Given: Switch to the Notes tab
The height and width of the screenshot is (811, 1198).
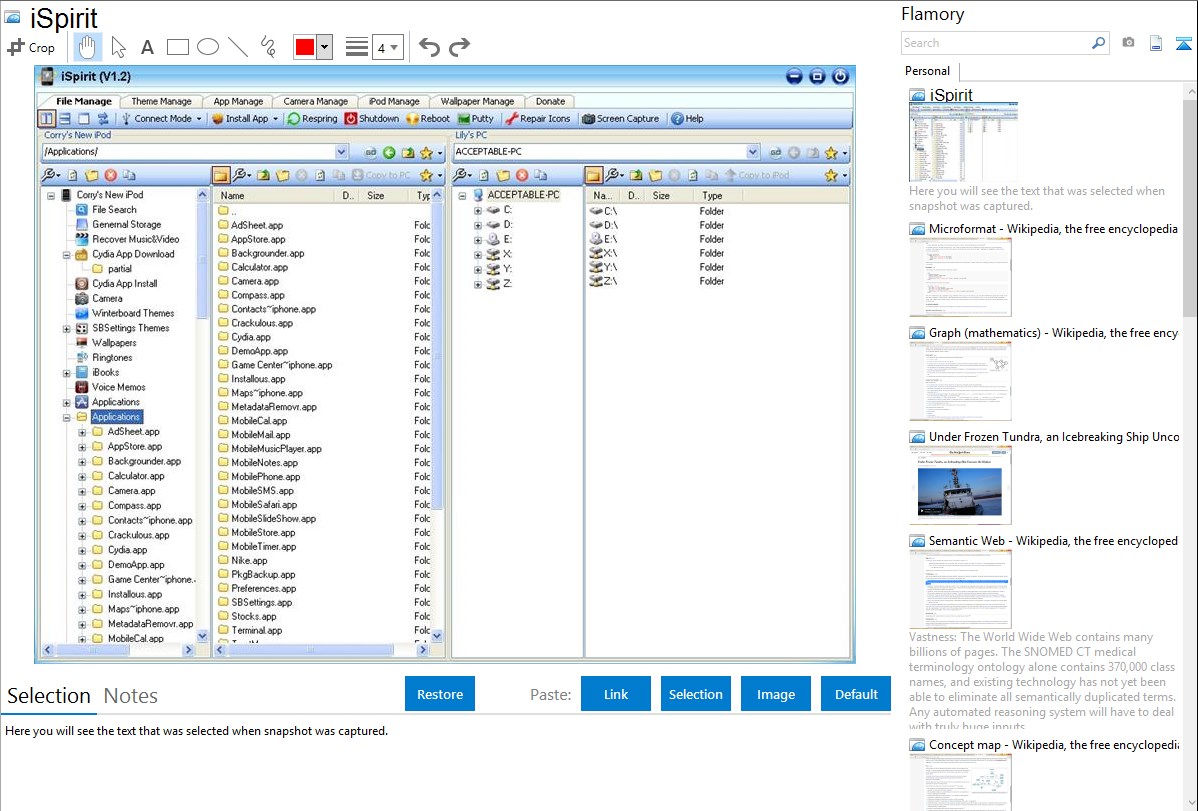Looking at the screenshot, I should (x=131, y=696).
